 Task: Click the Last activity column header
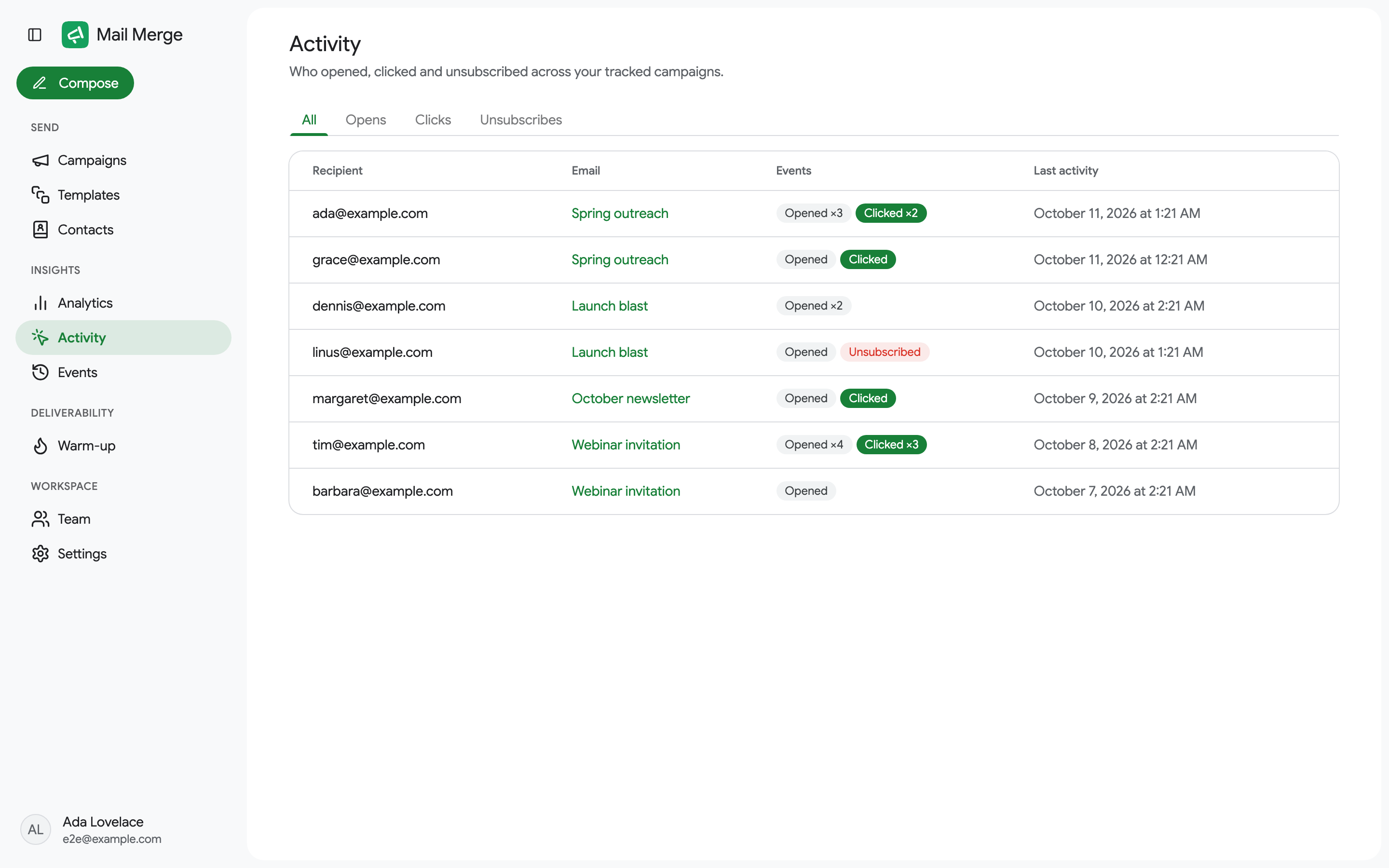pyautogui.click(x=1066, y=171)
